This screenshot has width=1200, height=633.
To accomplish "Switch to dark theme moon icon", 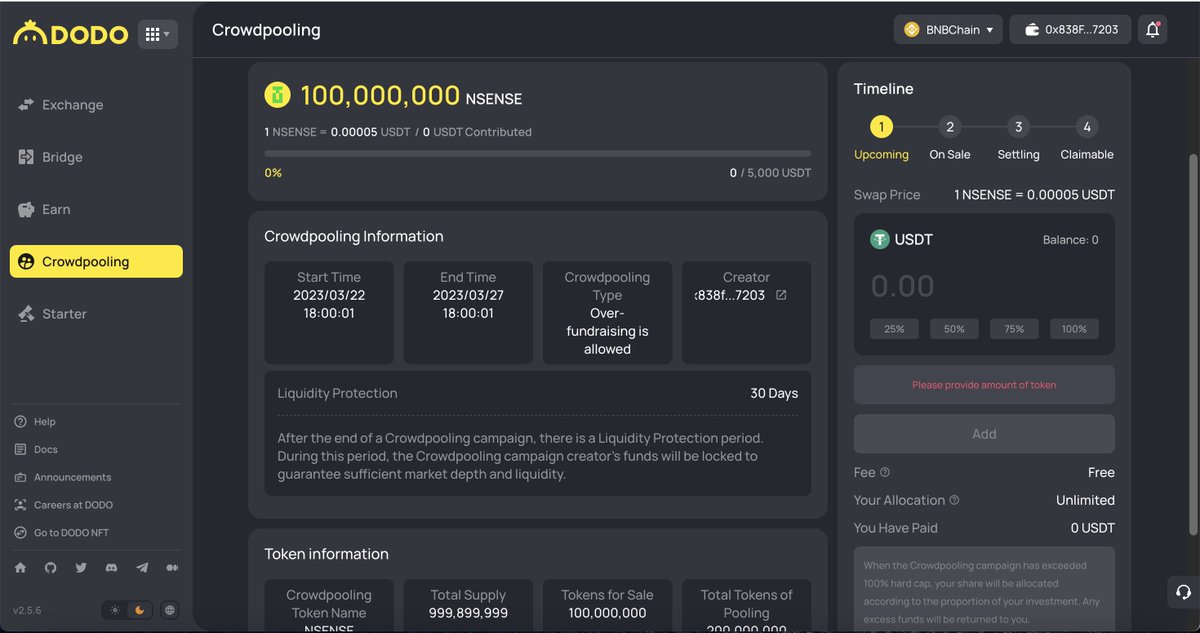I will click(x=140, y=610).
